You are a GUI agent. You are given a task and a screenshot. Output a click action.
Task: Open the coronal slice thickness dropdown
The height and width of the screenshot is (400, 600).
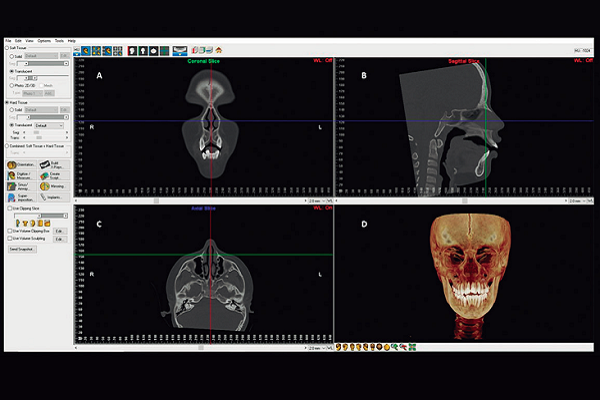(x=317, y=201)
